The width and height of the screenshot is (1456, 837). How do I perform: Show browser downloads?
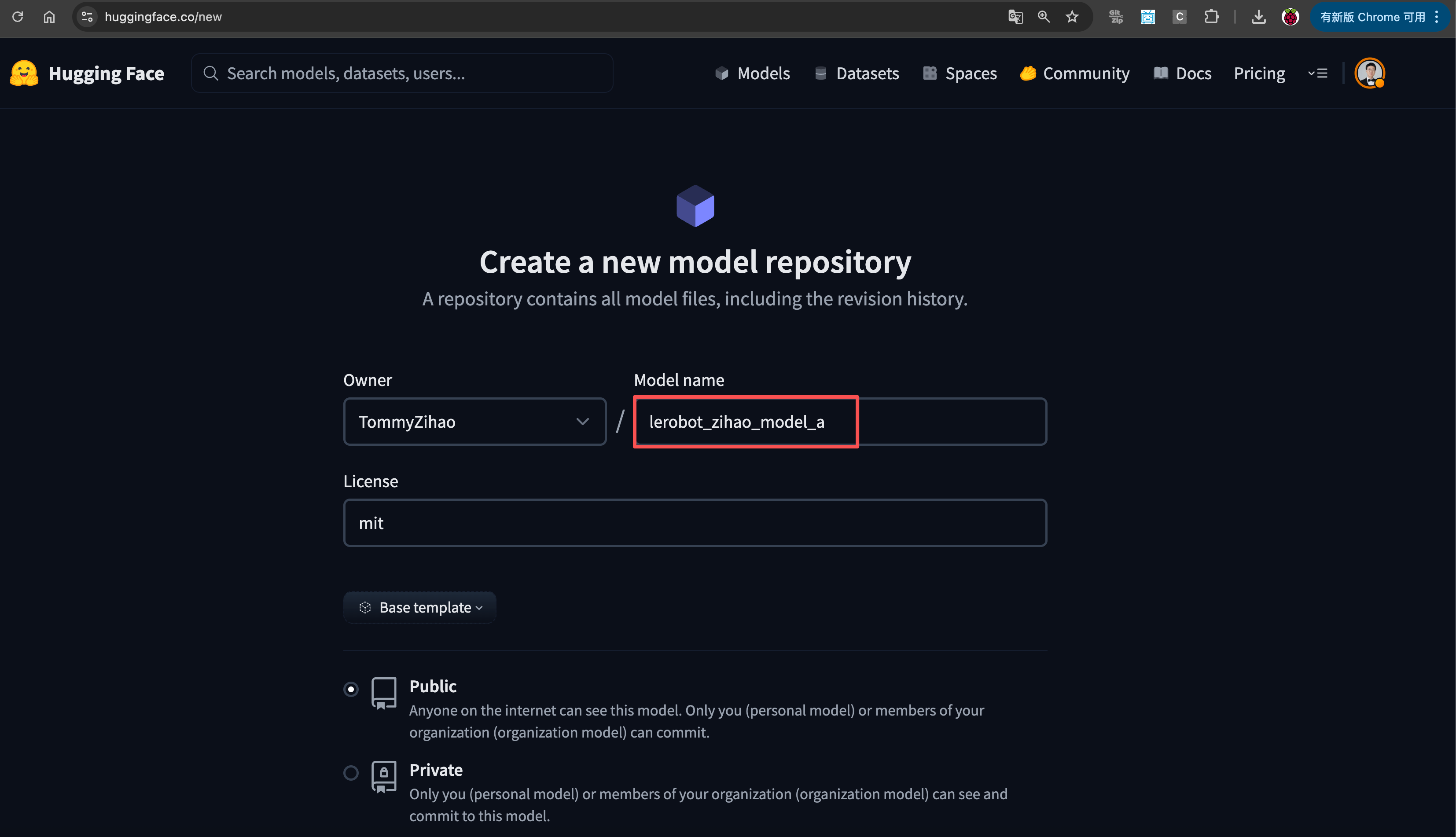coord(1259,17)
